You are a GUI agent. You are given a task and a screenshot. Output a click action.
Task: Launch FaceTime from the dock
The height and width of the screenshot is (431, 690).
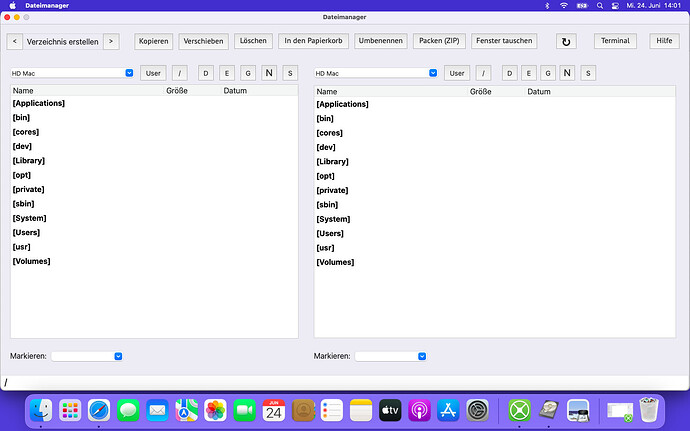[x=244, y=410]
